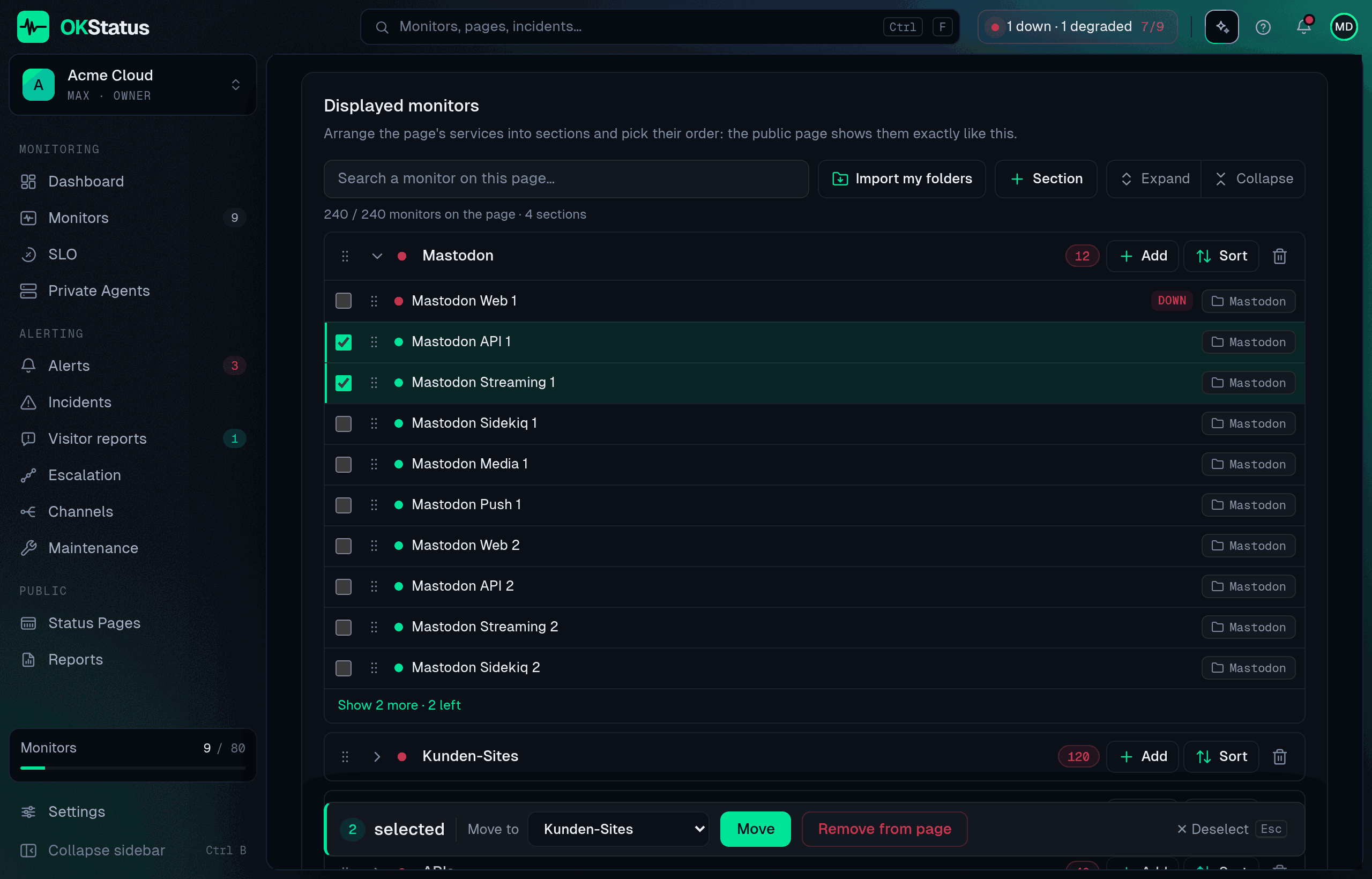The width and height of the screenshot is (1372, 879).
Task: Click drag handle of Mastodon API 2 row
Action: click(374, 586)
